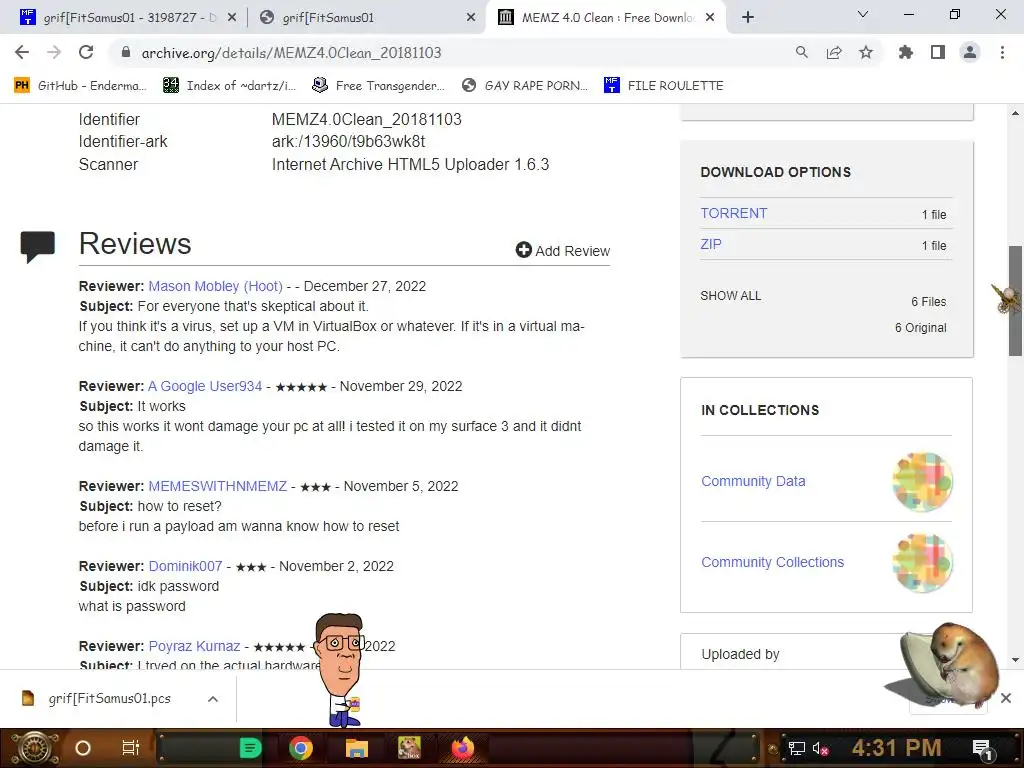Click the cartoon man with glasses overlay

pos(338,669)
